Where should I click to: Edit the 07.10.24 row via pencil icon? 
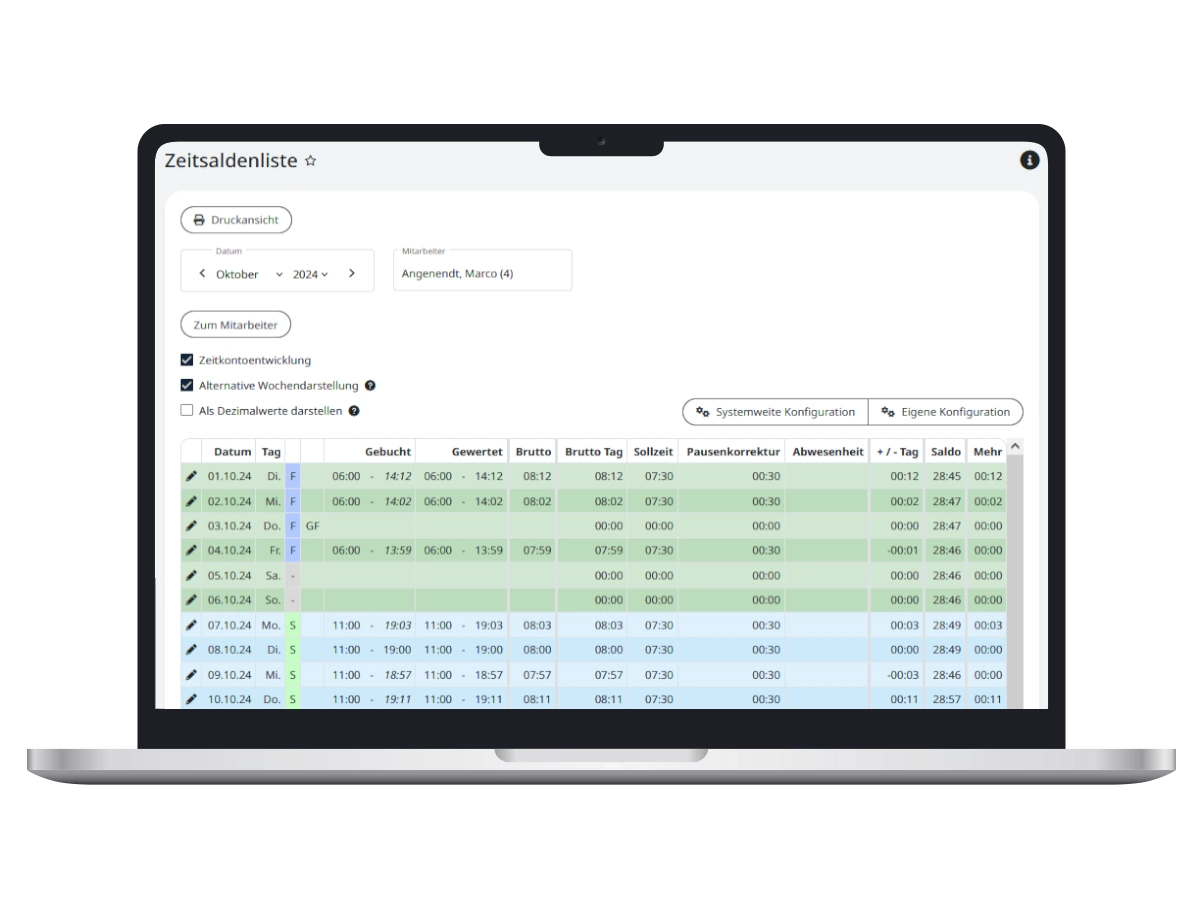(x=191, y=625)
